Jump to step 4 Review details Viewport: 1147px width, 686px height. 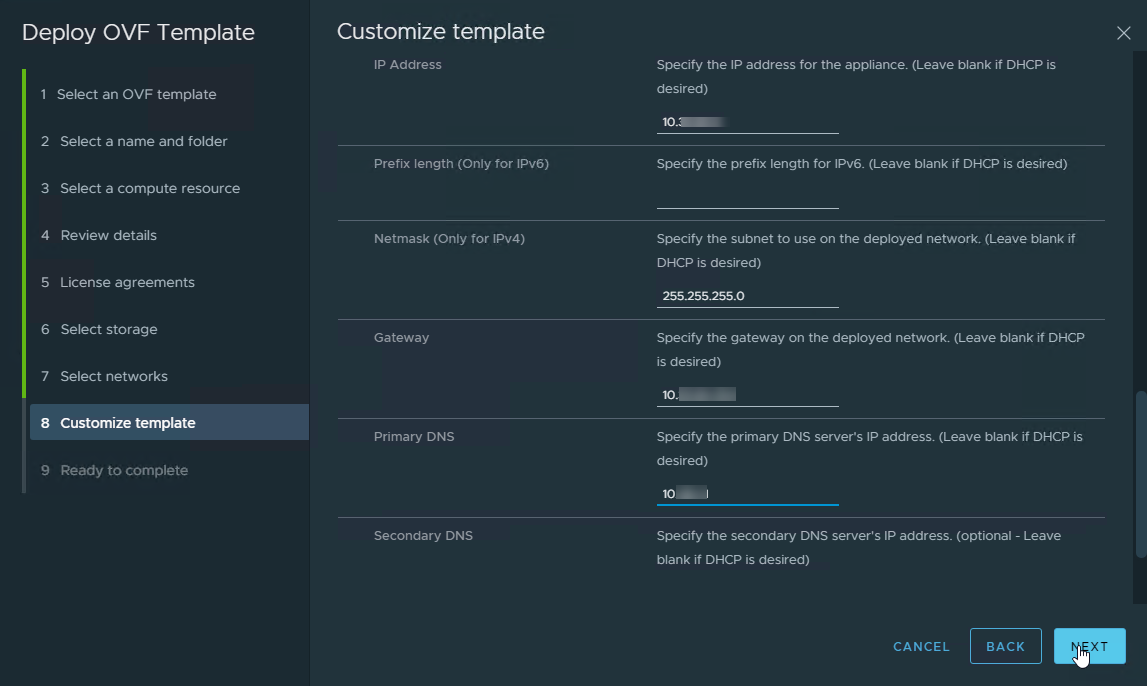[x=108, y=235]
